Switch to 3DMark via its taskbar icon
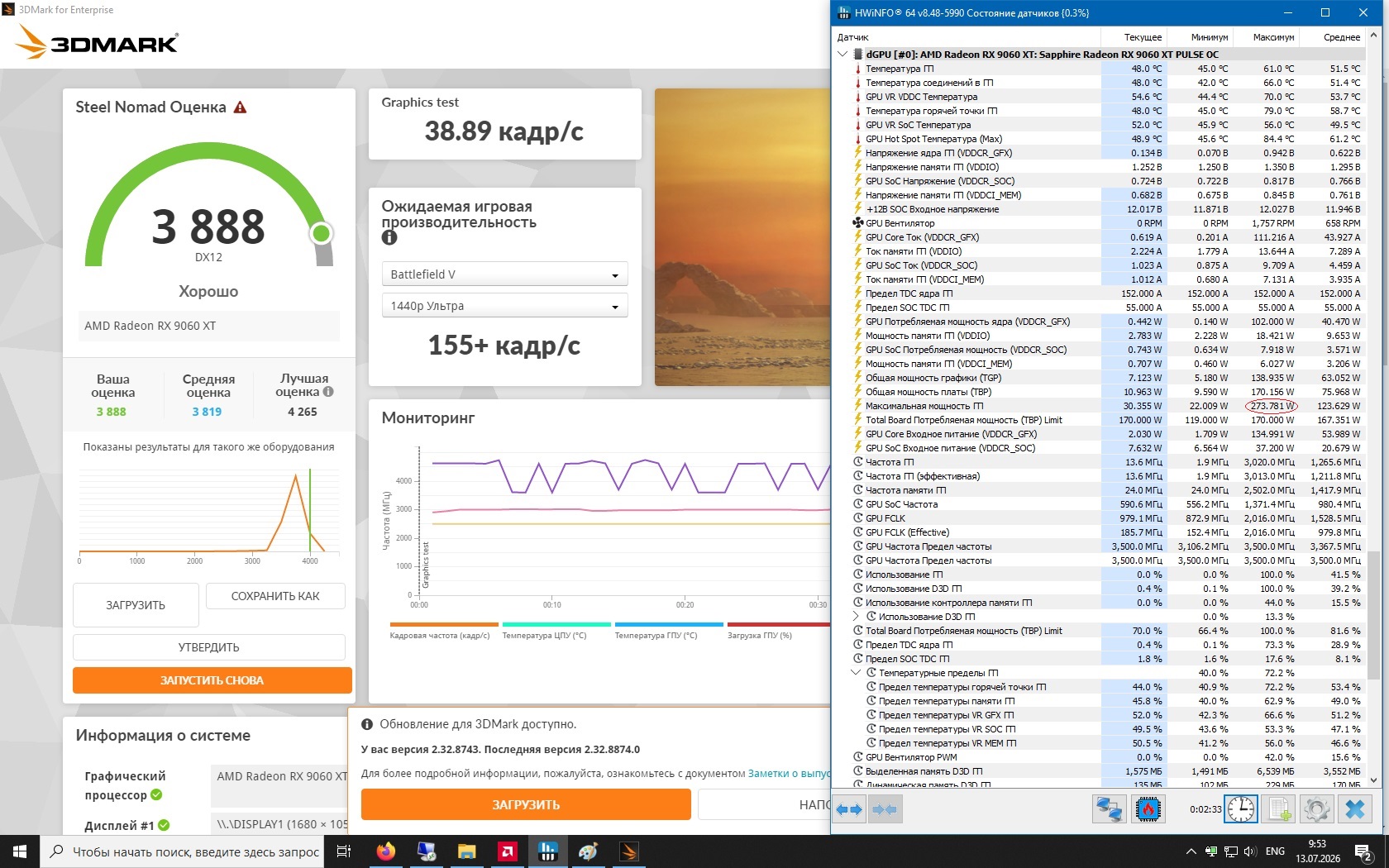This screenshot has width=1389, height=868. click(x=629, y=851)
